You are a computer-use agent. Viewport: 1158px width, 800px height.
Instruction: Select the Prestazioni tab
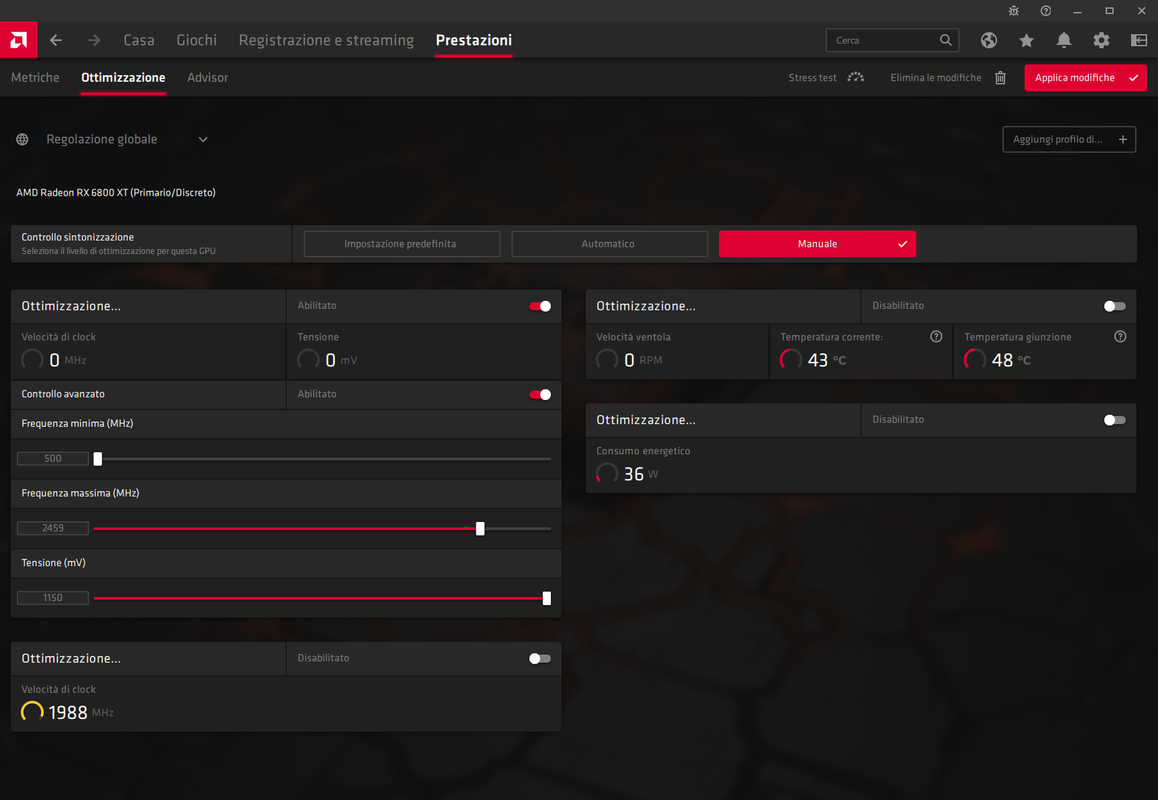pos(473,40)
